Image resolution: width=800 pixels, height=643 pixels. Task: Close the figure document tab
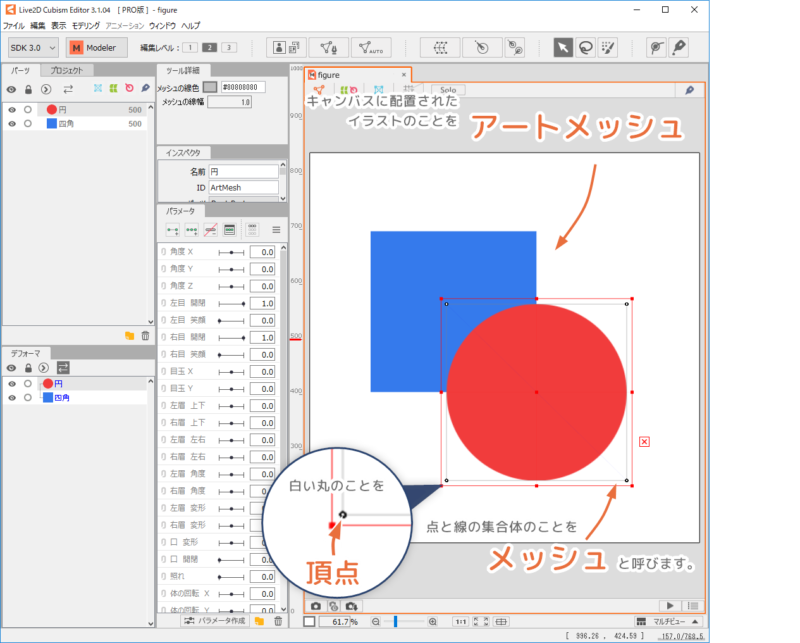pyautogui.click(x=404, y=75)
